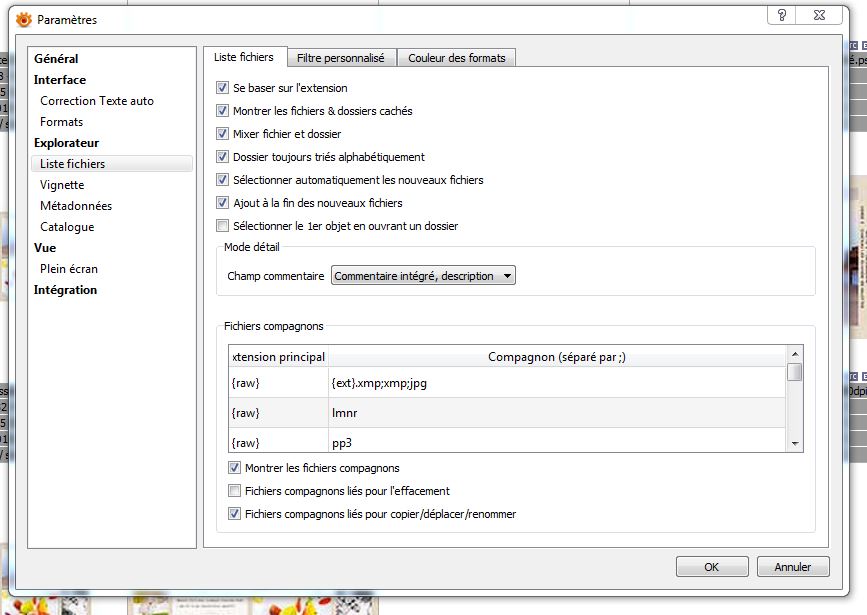Enable "Fichiers compagnons liés pour l'effacement"
This screenshot has height=615, width=867.
[234, 491]
